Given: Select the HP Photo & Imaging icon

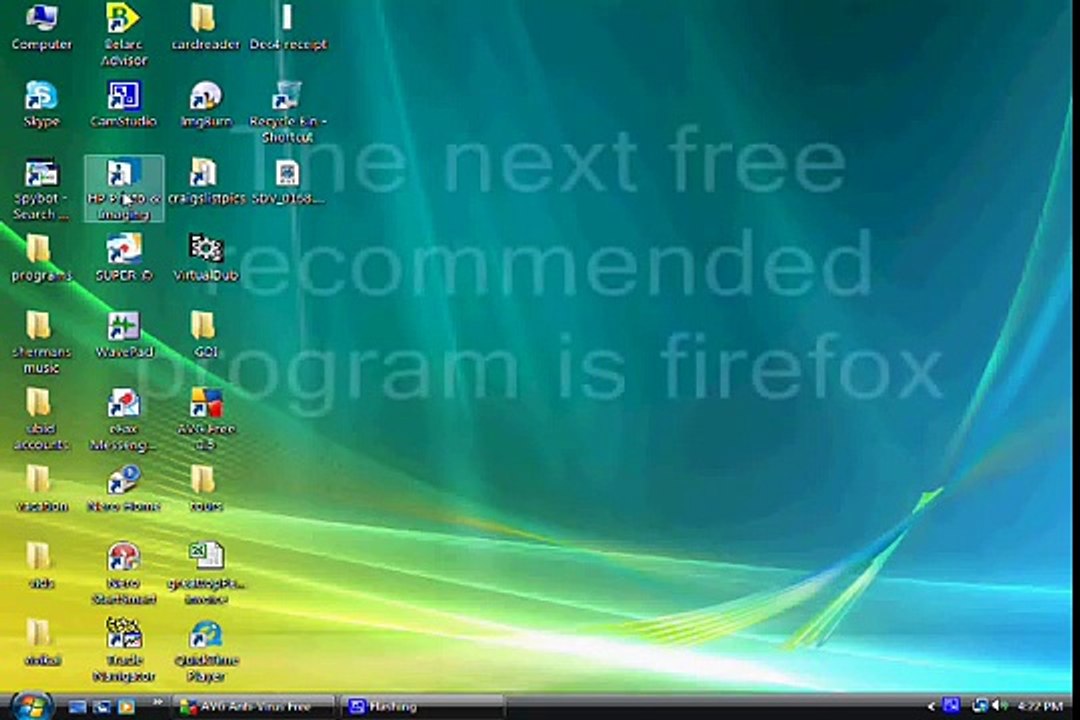Looking at the screenshot, I should [x=124, y=189].
